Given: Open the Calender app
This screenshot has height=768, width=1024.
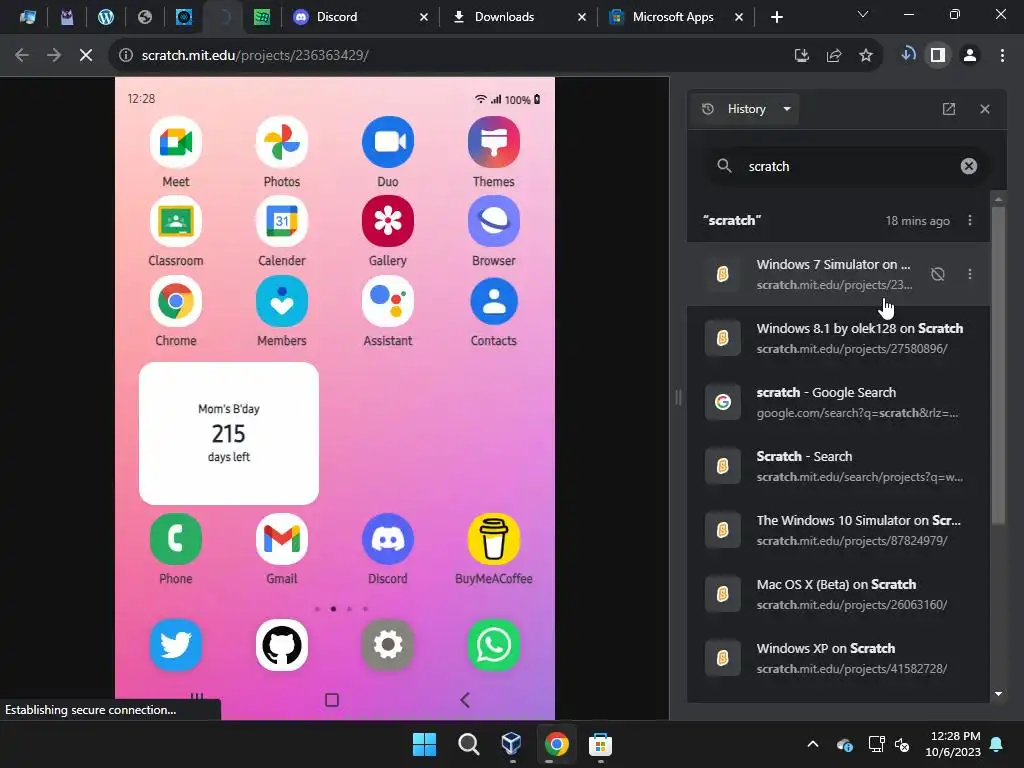Looking at the screenshot, I should click(x=281, y=221).
